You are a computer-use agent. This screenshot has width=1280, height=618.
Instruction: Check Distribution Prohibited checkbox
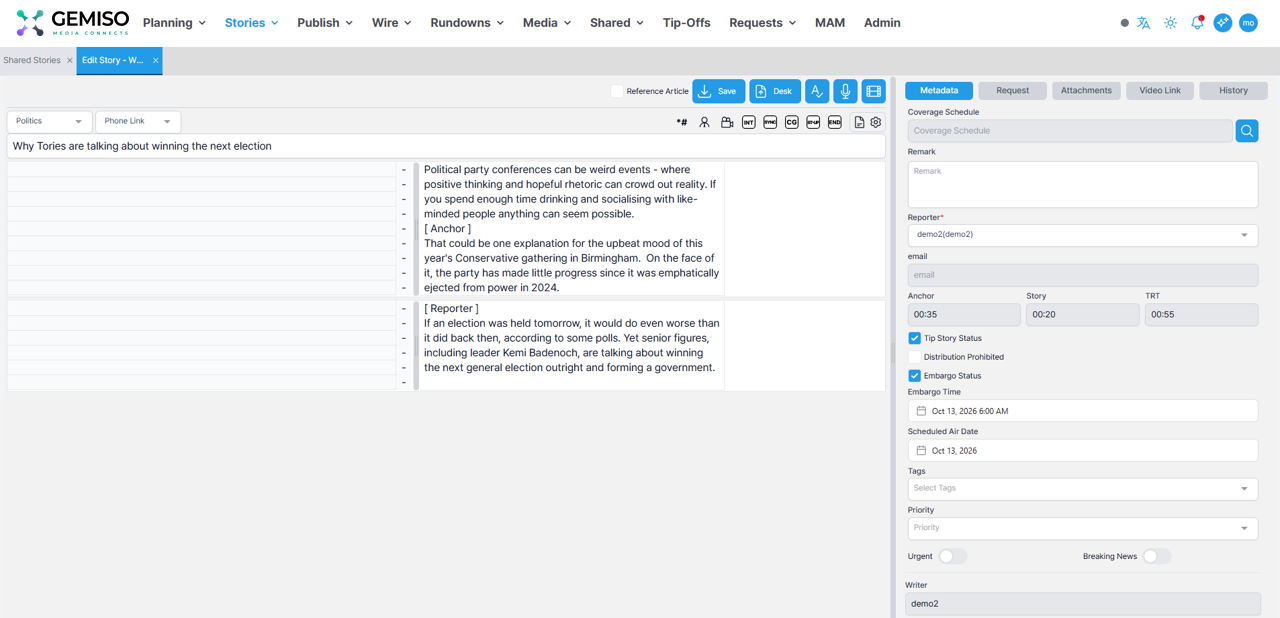point(914,357)
